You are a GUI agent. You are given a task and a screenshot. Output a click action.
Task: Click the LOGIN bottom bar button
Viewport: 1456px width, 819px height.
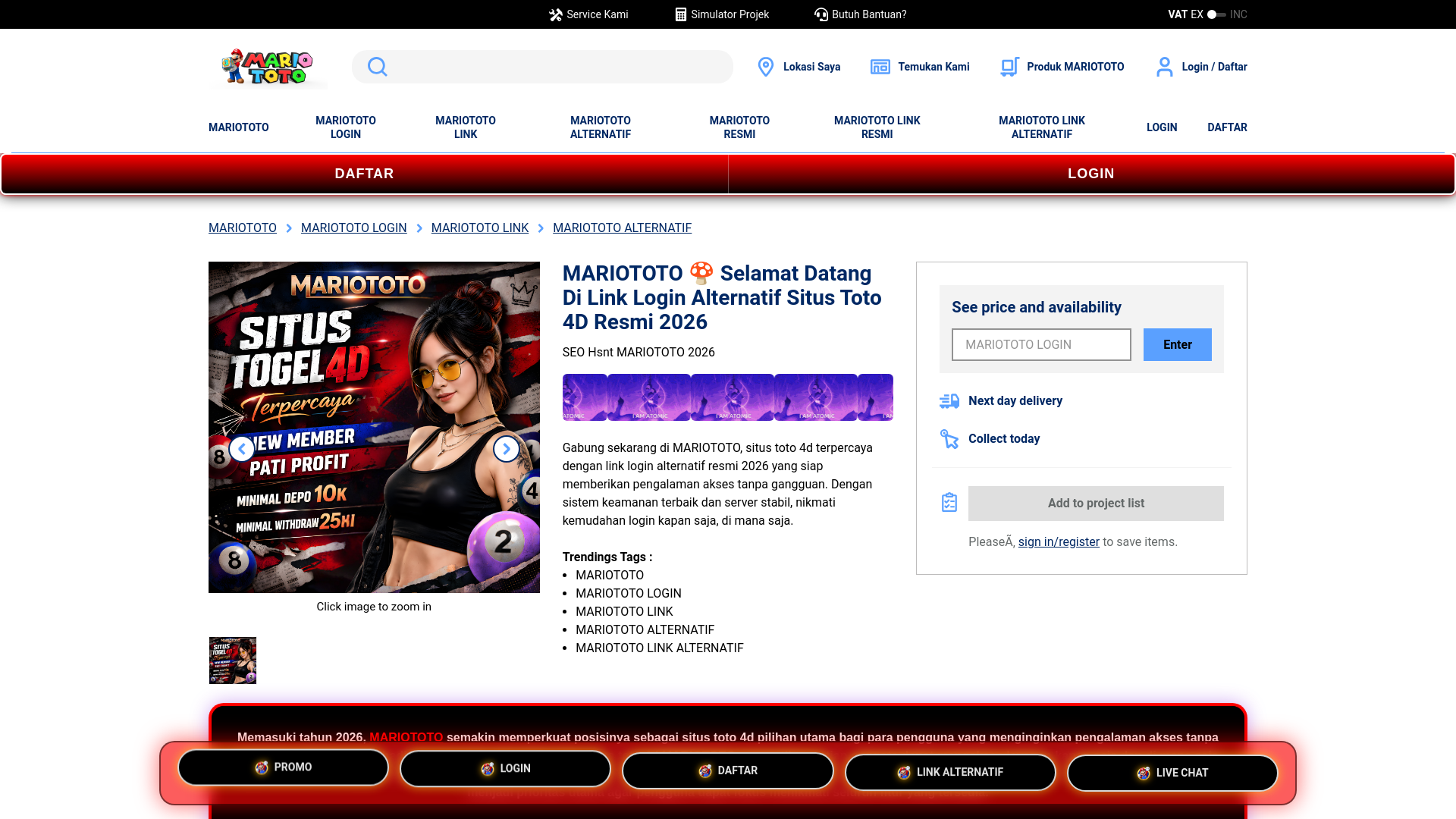tap(506, 769)
